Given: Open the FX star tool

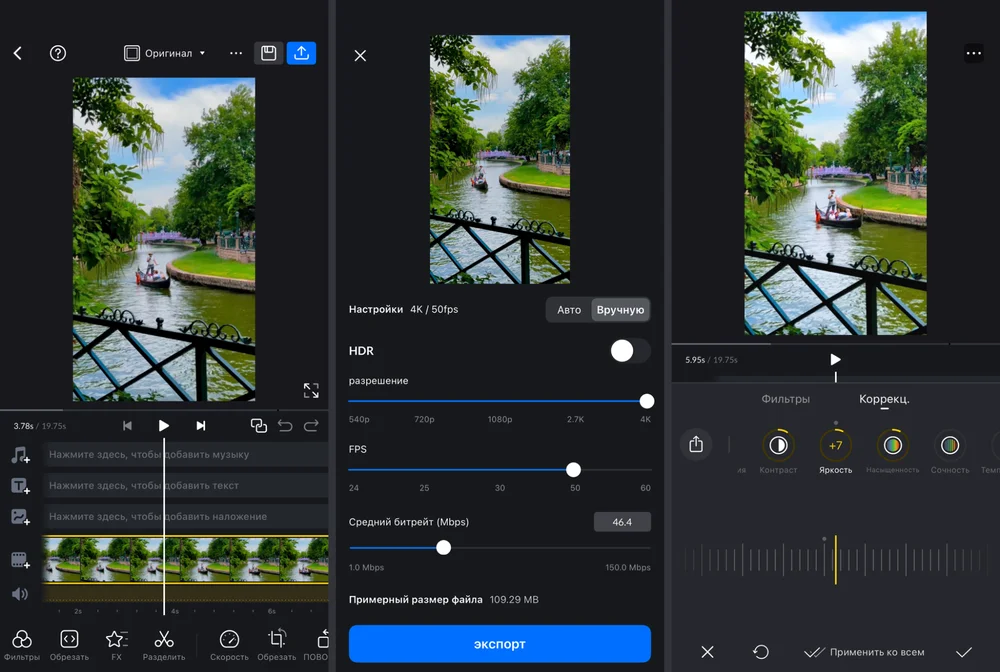Looking at the screenshot, I should click(x=116, y=644).
